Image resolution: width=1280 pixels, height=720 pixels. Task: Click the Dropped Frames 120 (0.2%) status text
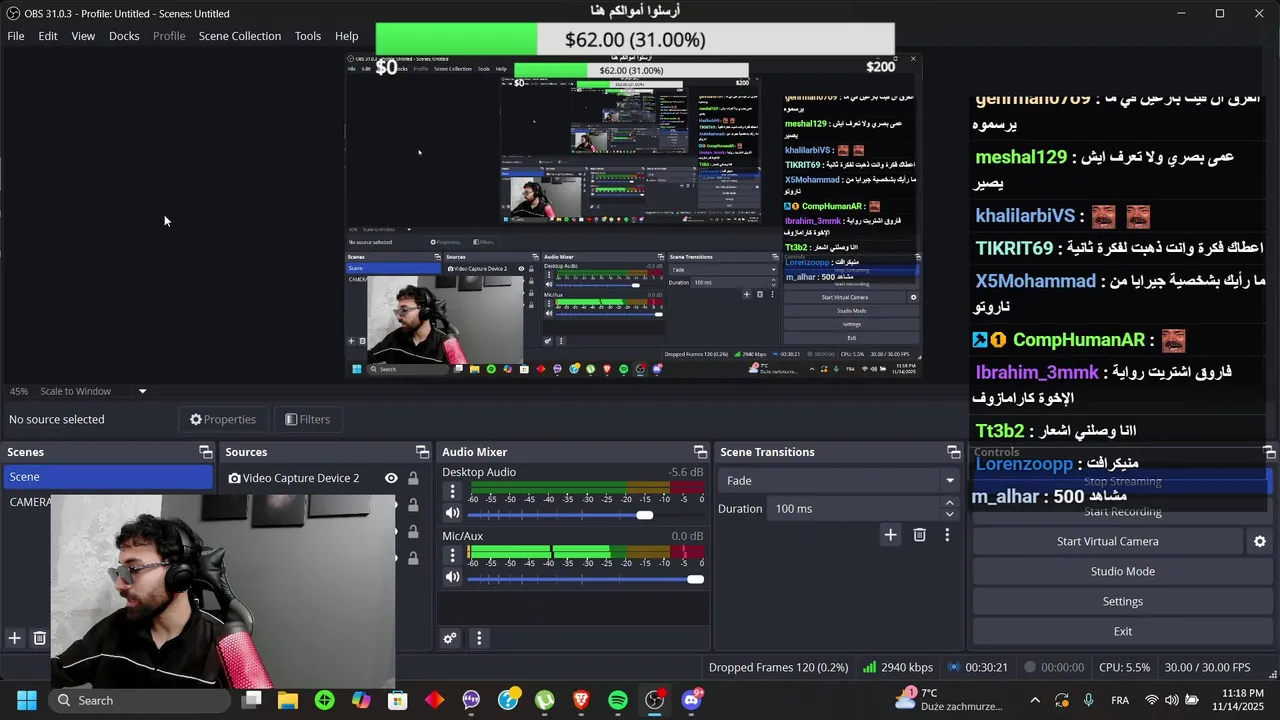pyautogui.click(x=778, y=667)
